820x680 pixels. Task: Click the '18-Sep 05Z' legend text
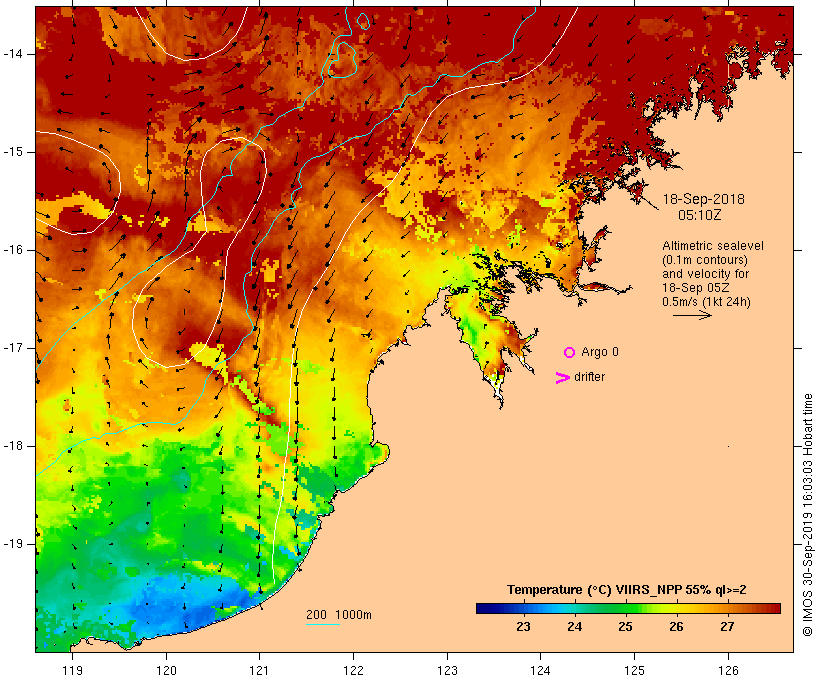696,288
